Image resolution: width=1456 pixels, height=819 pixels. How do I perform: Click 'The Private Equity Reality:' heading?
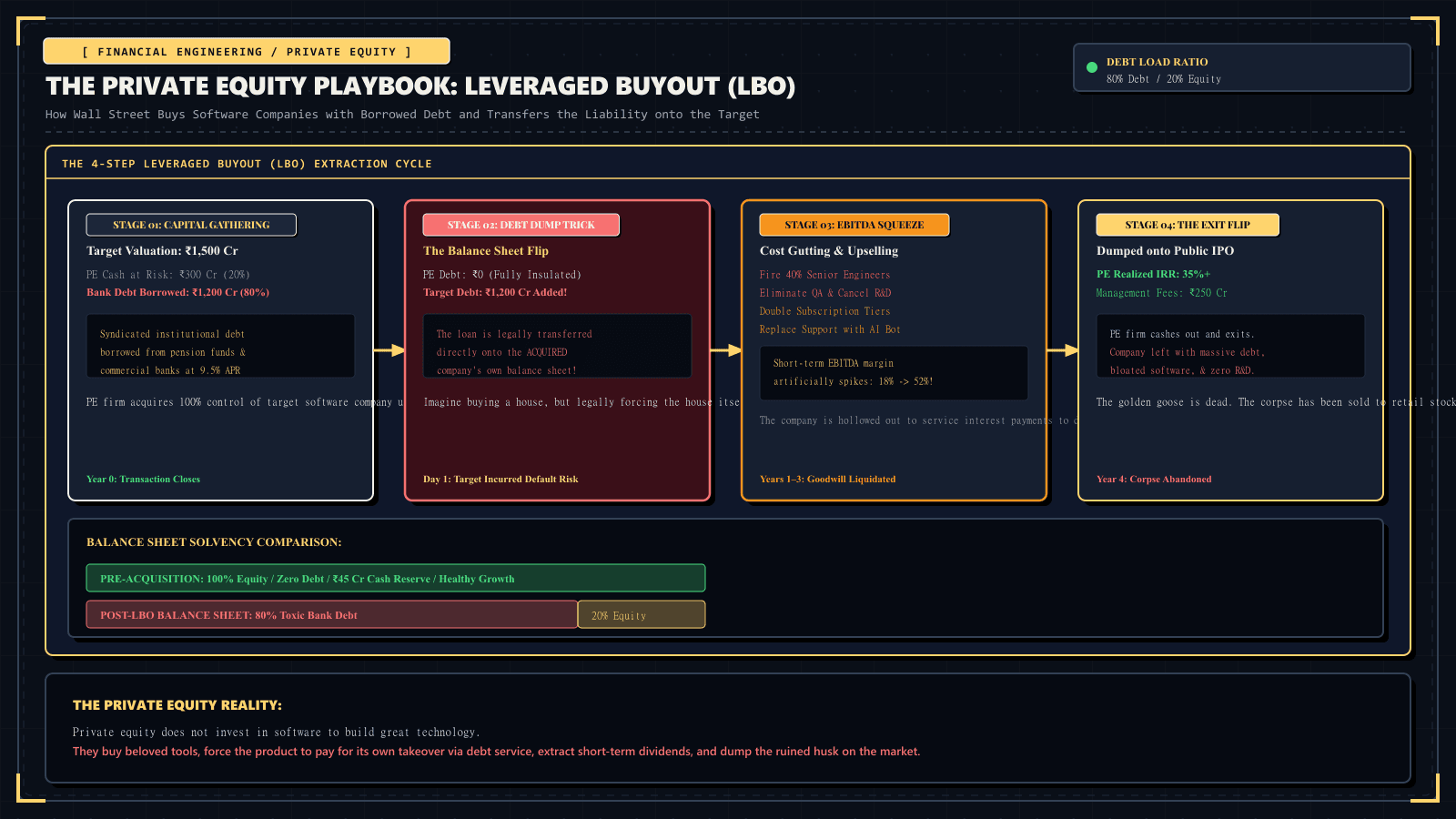[x=177, y=705]
